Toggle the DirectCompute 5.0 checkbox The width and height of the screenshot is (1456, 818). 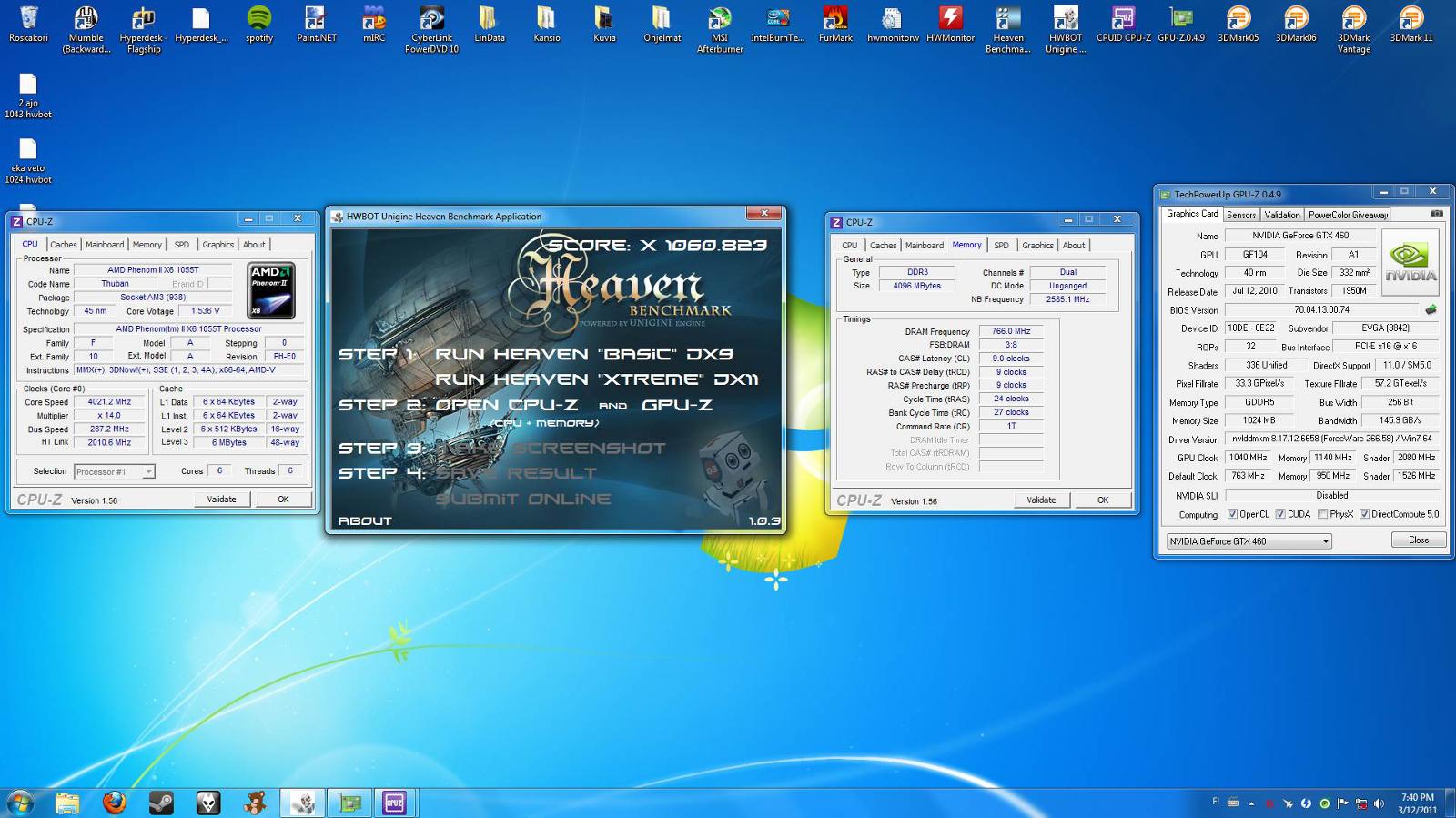click(x=1364, y=514)
